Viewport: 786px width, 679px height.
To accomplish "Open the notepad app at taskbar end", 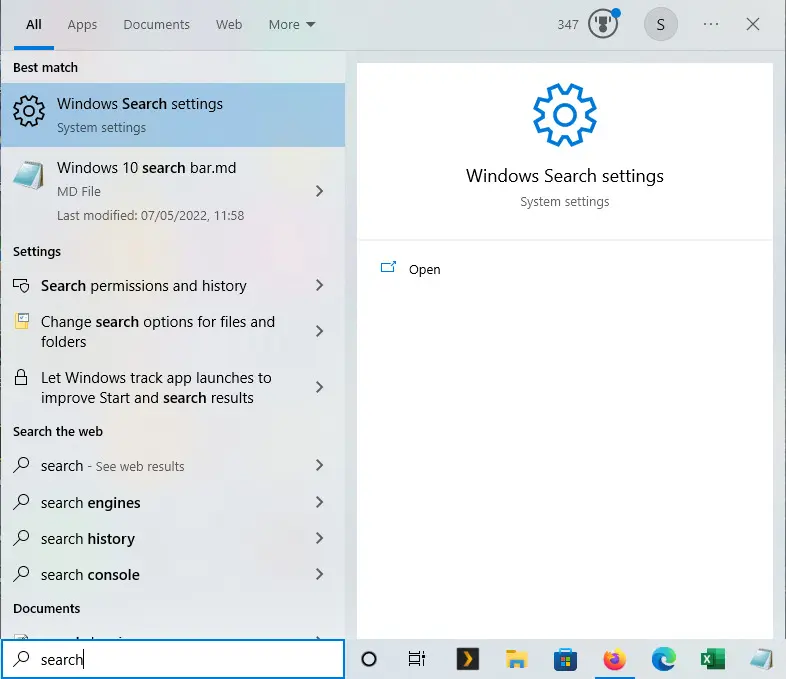I will pyautogui.click(x=761, y=659).
